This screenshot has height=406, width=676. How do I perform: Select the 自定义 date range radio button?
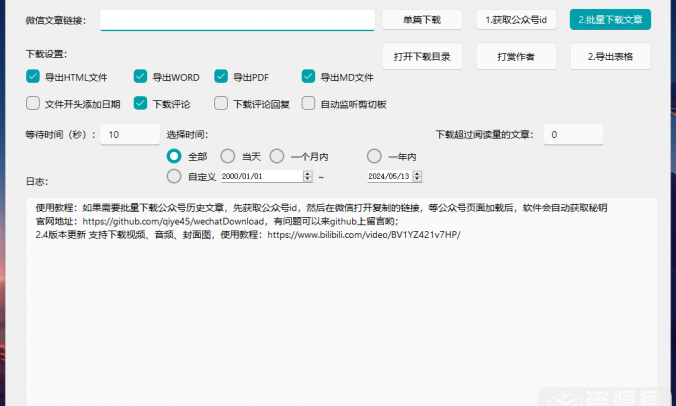point(174,176)
